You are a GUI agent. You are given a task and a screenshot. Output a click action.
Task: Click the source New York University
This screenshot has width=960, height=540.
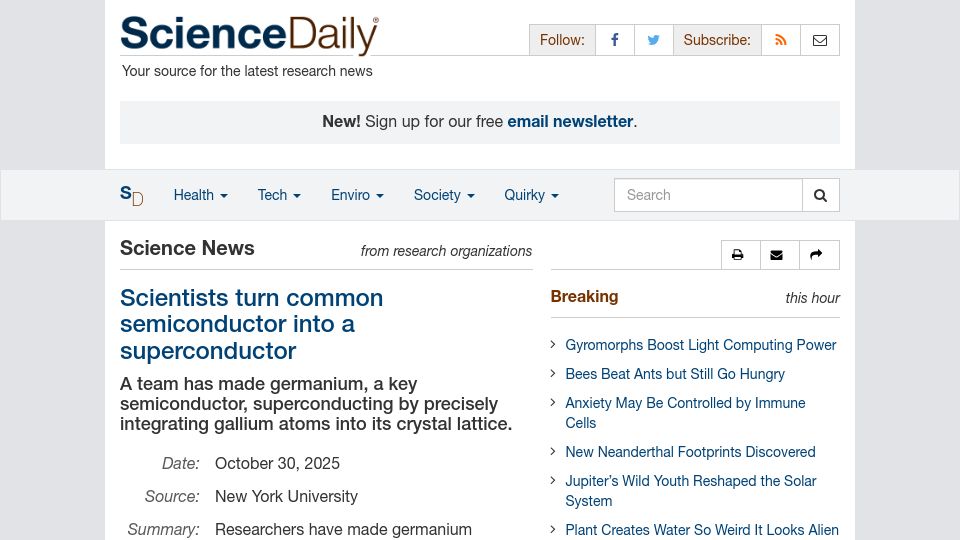(x=286, y=497)
